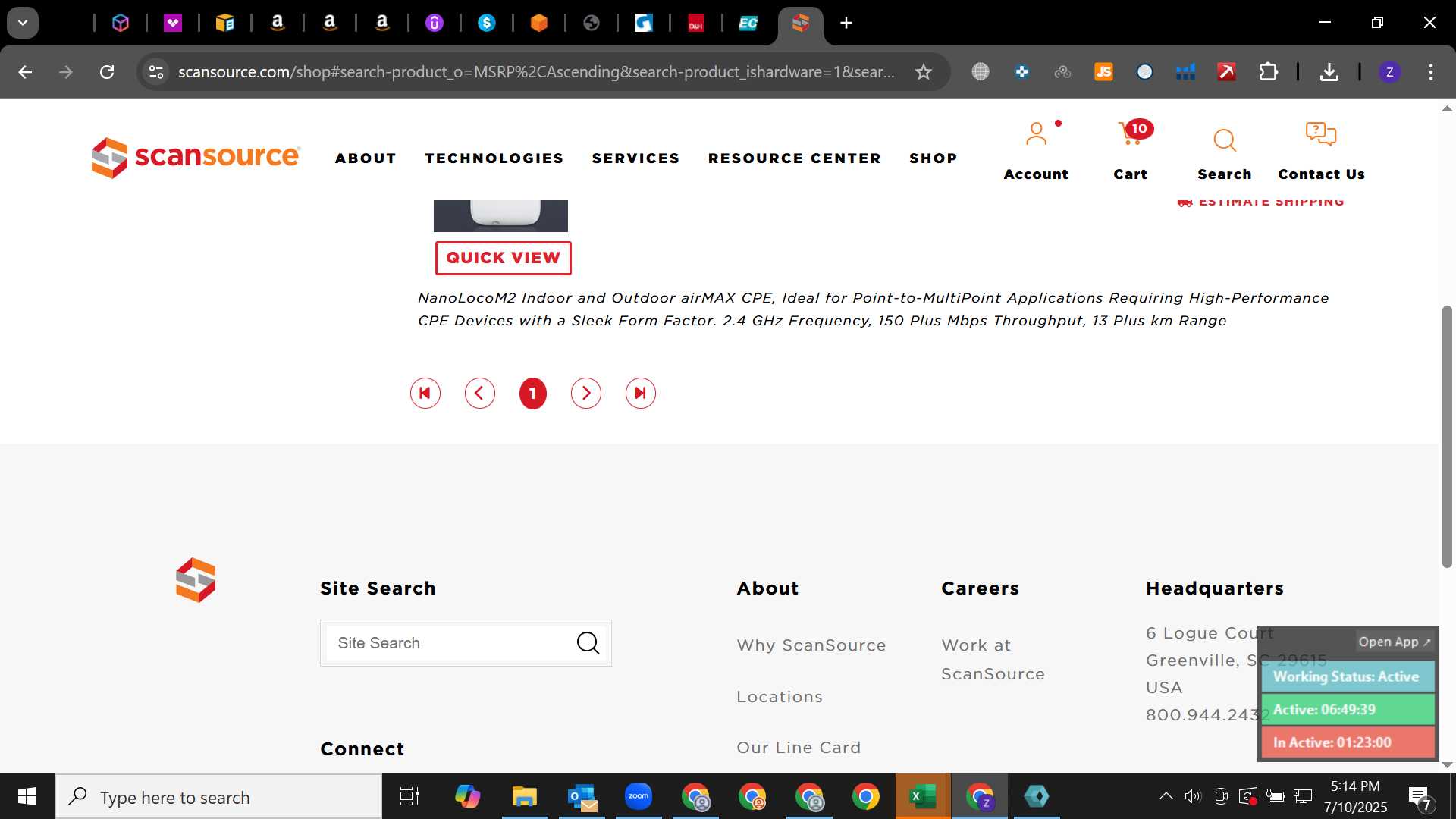The image size is (1456, 819).
Task: Open the Our Line Card link
Action: coord(799,748)
